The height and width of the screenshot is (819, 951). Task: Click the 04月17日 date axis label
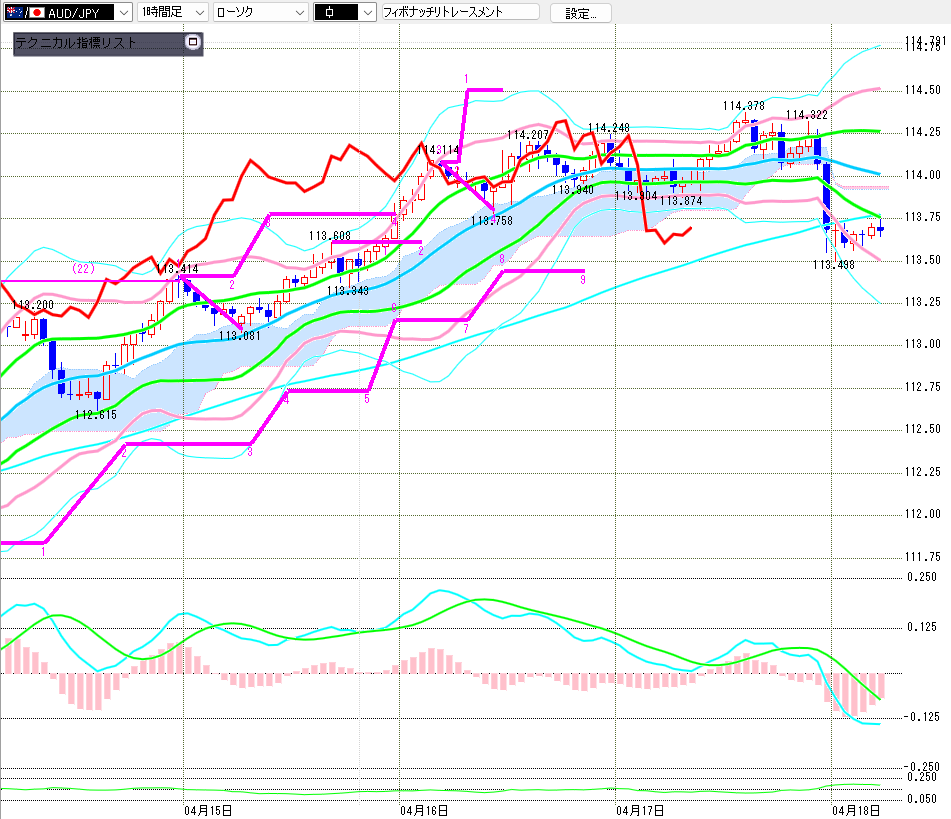tap(641, 809)
